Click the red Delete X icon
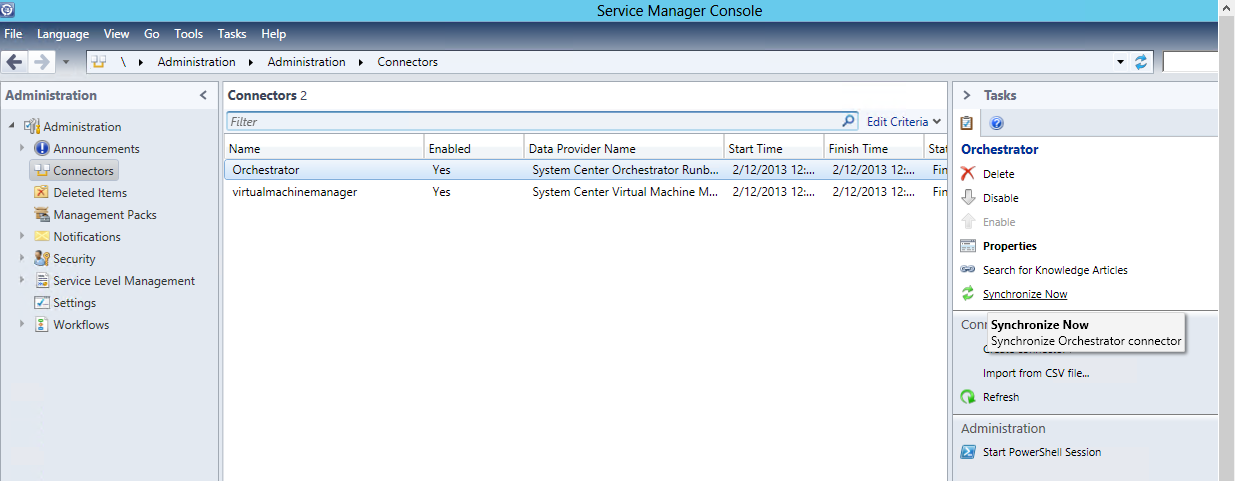The width and height of the screenshot is (1235, 481). coord(967,174)
